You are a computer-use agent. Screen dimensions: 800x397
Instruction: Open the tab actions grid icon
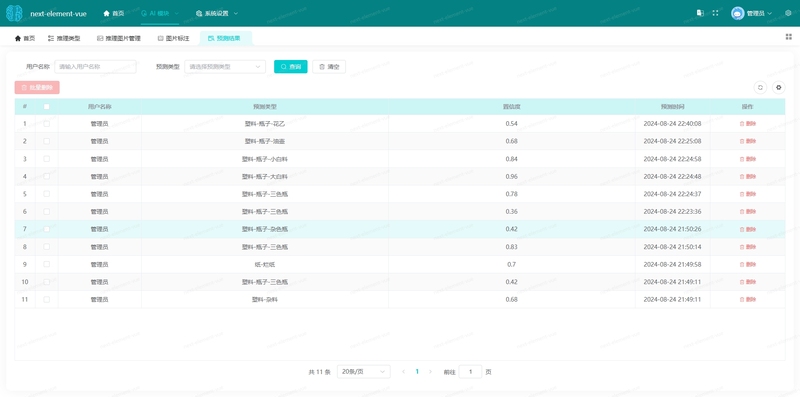(789, 37)
